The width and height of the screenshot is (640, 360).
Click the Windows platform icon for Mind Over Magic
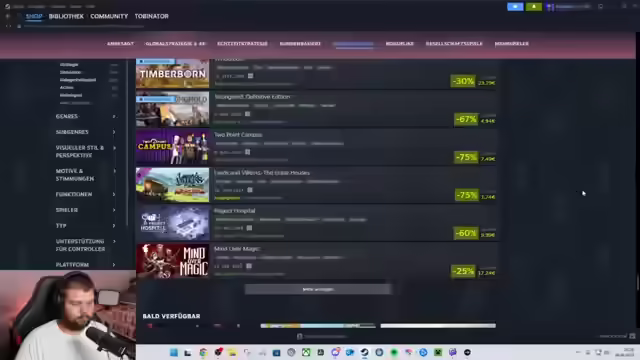pos(249,266)
